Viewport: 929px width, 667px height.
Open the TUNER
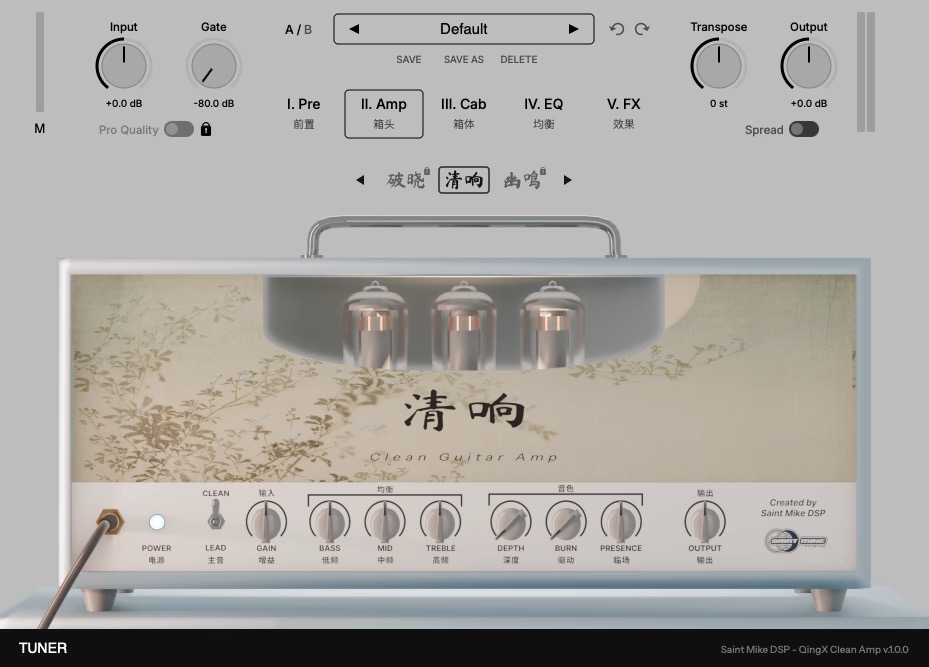pos(43,648)
